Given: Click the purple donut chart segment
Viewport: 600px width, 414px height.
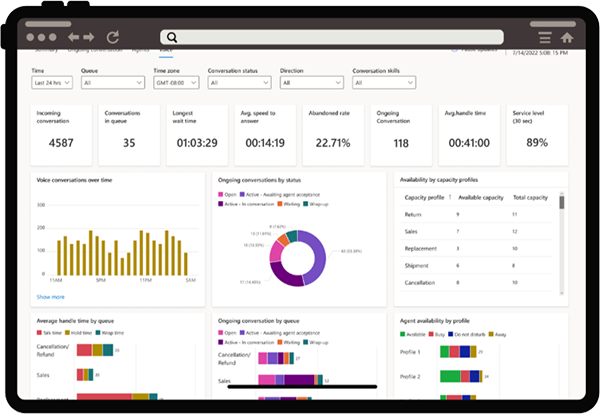Looking at the screenshot, I should click(313, 250).
